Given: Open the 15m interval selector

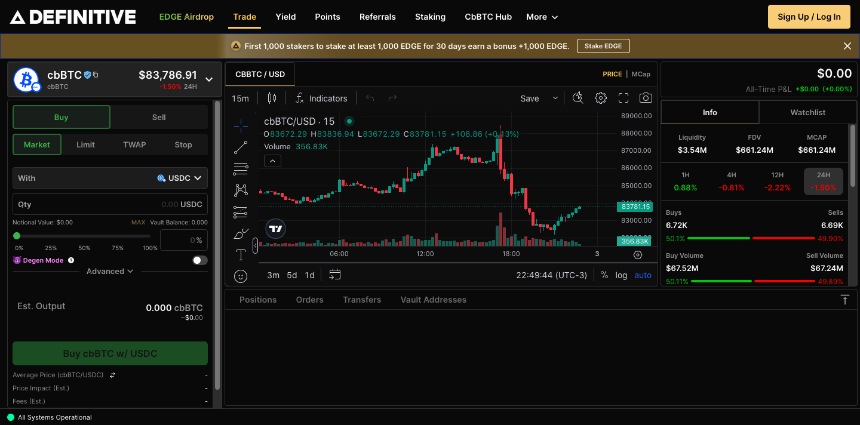Looking at the screenshot, I should coord(240,98).
